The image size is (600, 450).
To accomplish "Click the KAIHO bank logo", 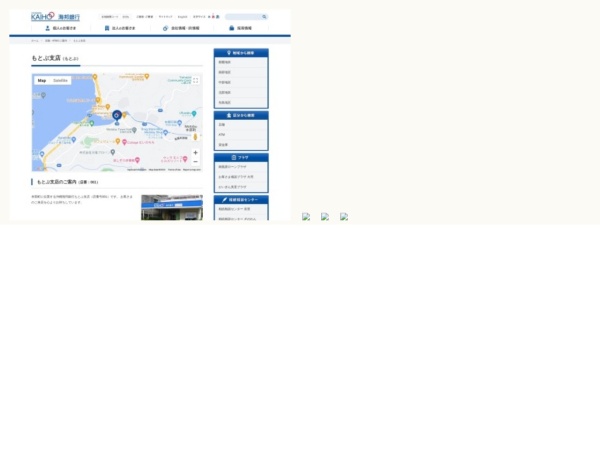I will [55, 16].
